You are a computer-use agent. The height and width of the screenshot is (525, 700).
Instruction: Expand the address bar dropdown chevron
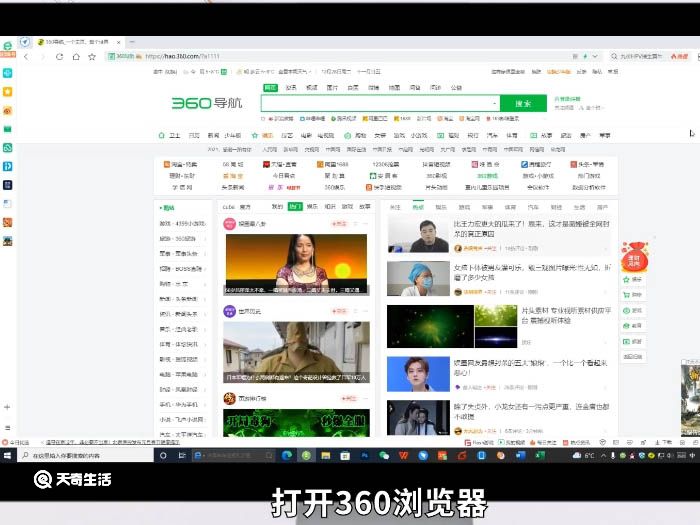click(595, 56)
